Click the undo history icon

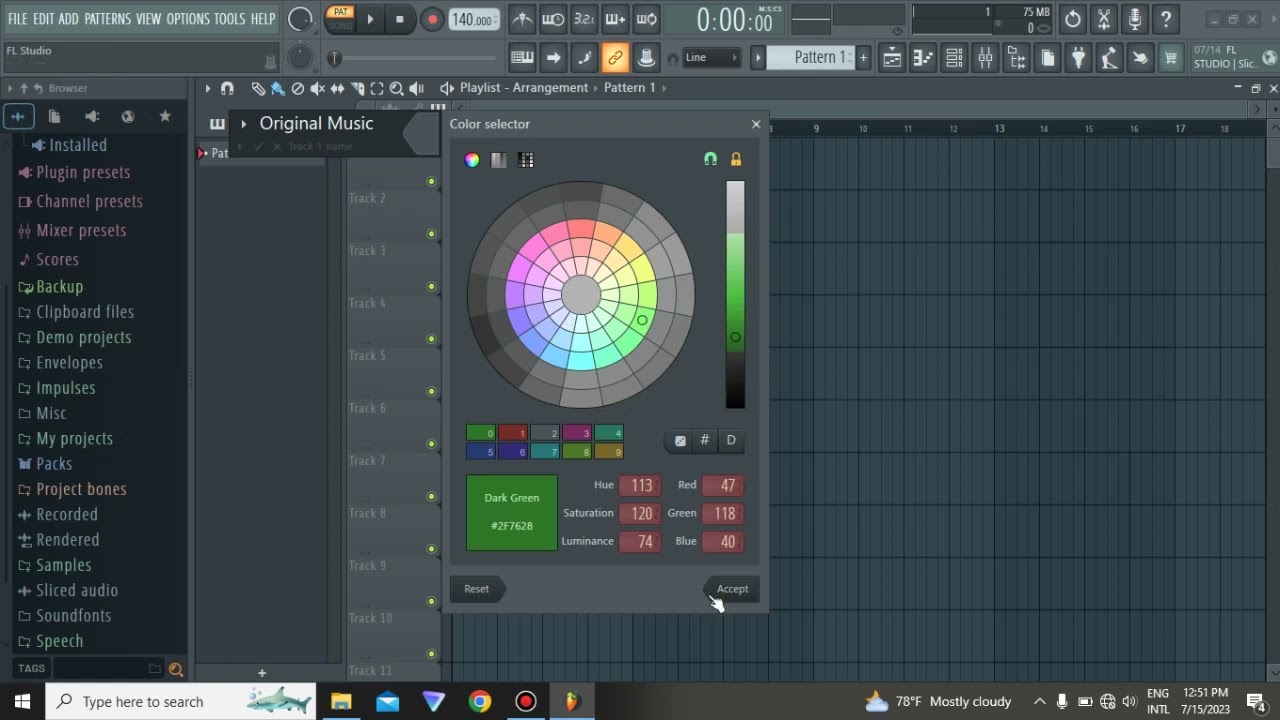click(1073, 19)
